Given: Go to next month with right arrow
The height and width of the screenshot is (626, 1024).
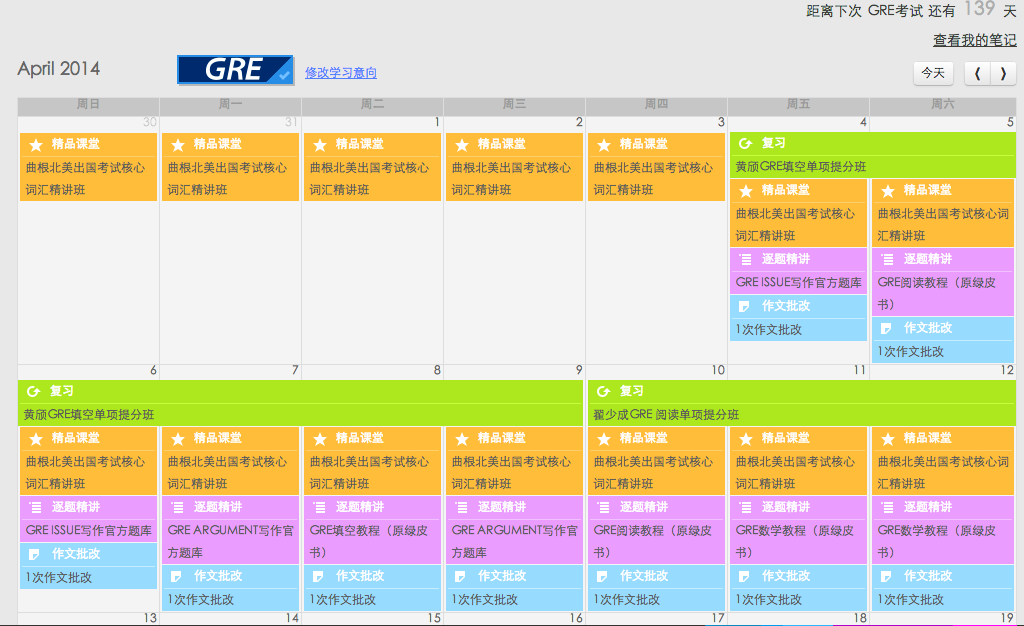Looking at the screenshot, I should [1003, 73].
